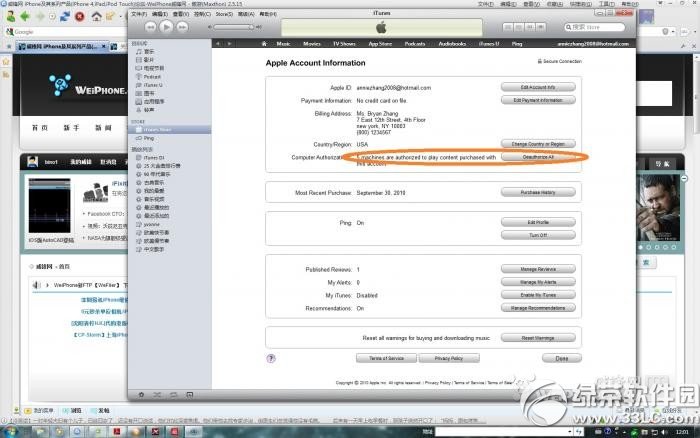
Task: Click Edit Account Info button
Action: [538, 87]
